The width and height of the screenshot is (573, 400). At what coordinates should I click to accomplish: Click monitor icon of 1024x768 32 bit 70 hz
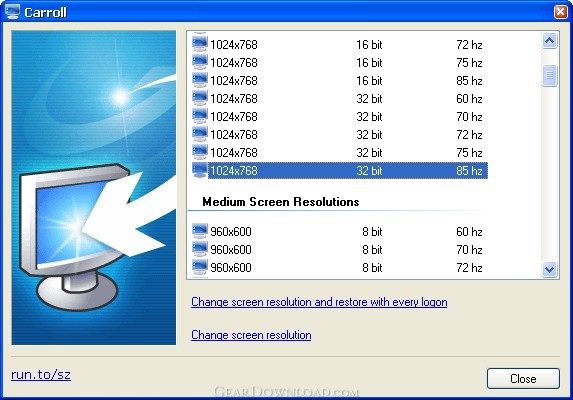coord(200,116)
